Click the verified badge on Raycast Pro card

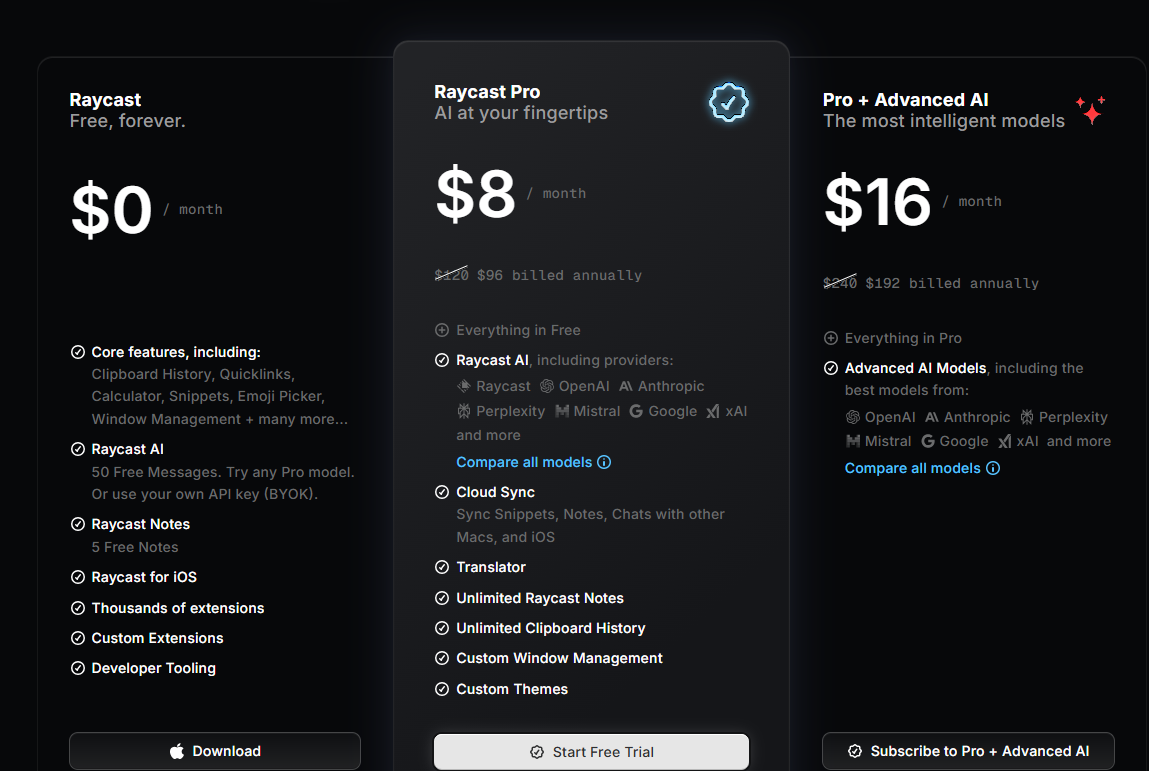click(728, 101)
